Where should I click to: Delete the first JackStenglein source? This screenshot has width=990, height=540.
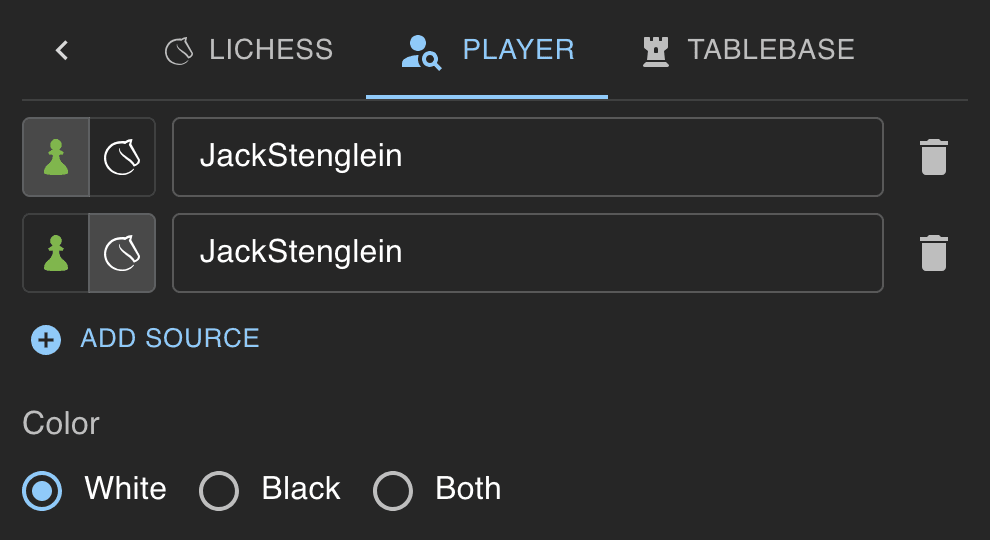[x=934, y=157]
